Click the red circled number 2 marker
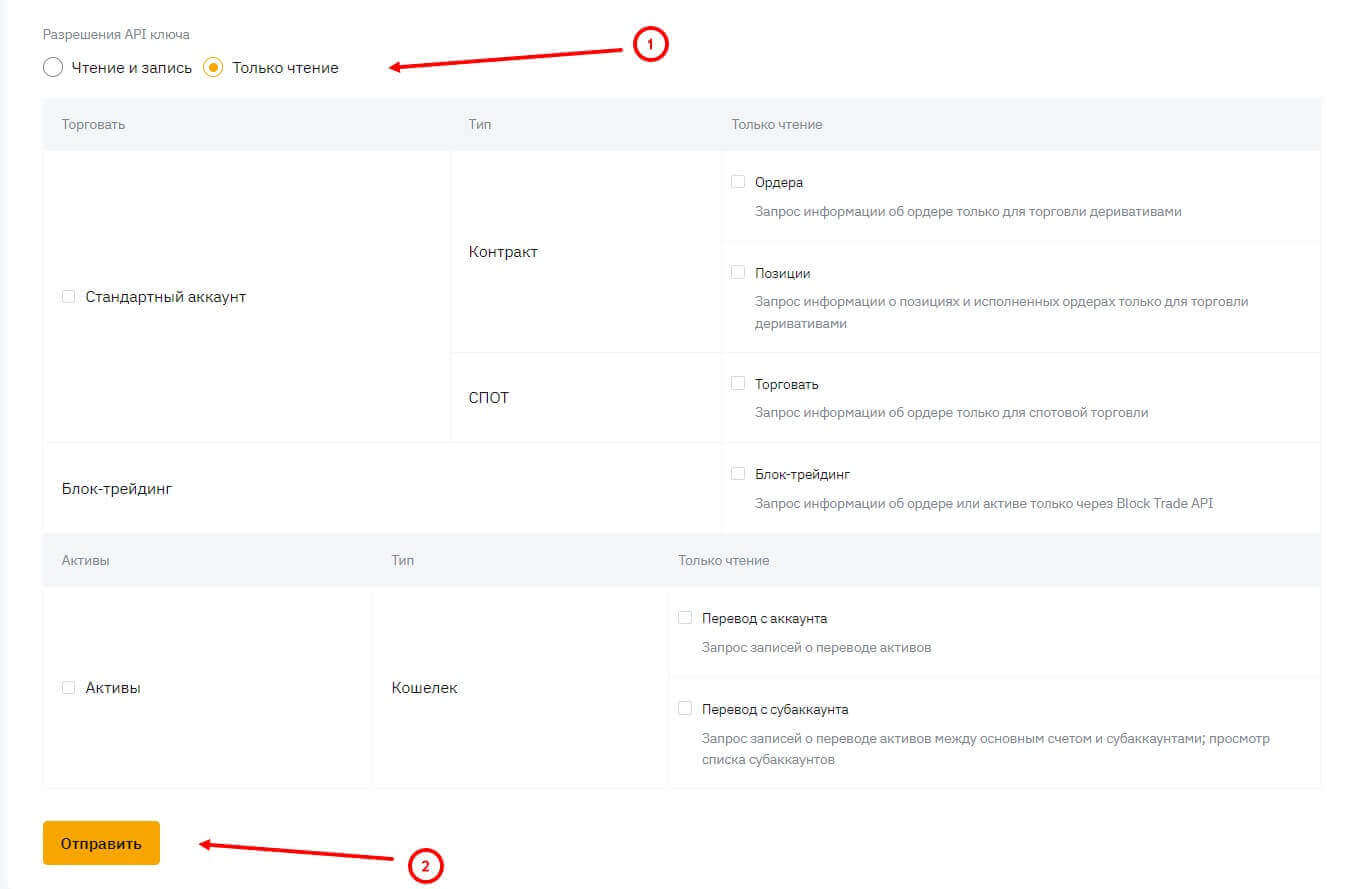This screenshot has height=889, width=1349. pyautogui.click(x=425, y=866)
